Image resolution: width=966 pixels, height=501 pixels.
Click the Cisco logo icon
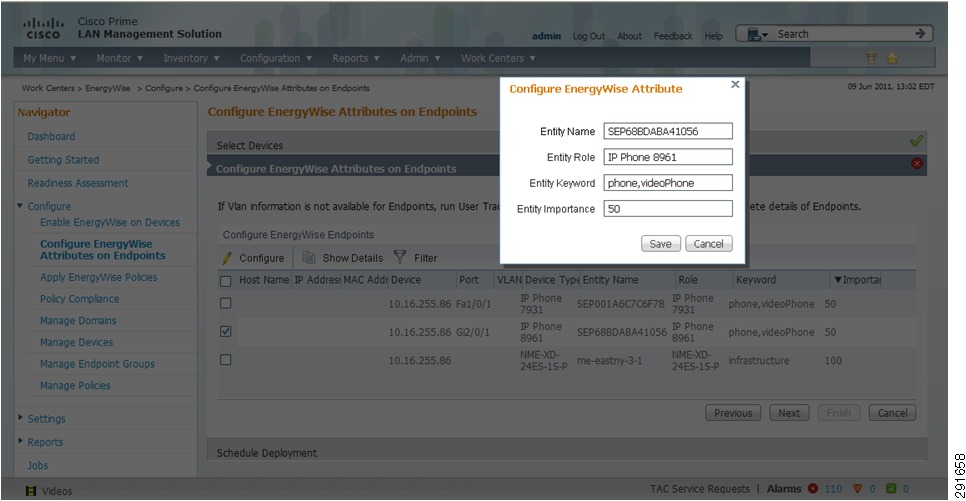43,28
